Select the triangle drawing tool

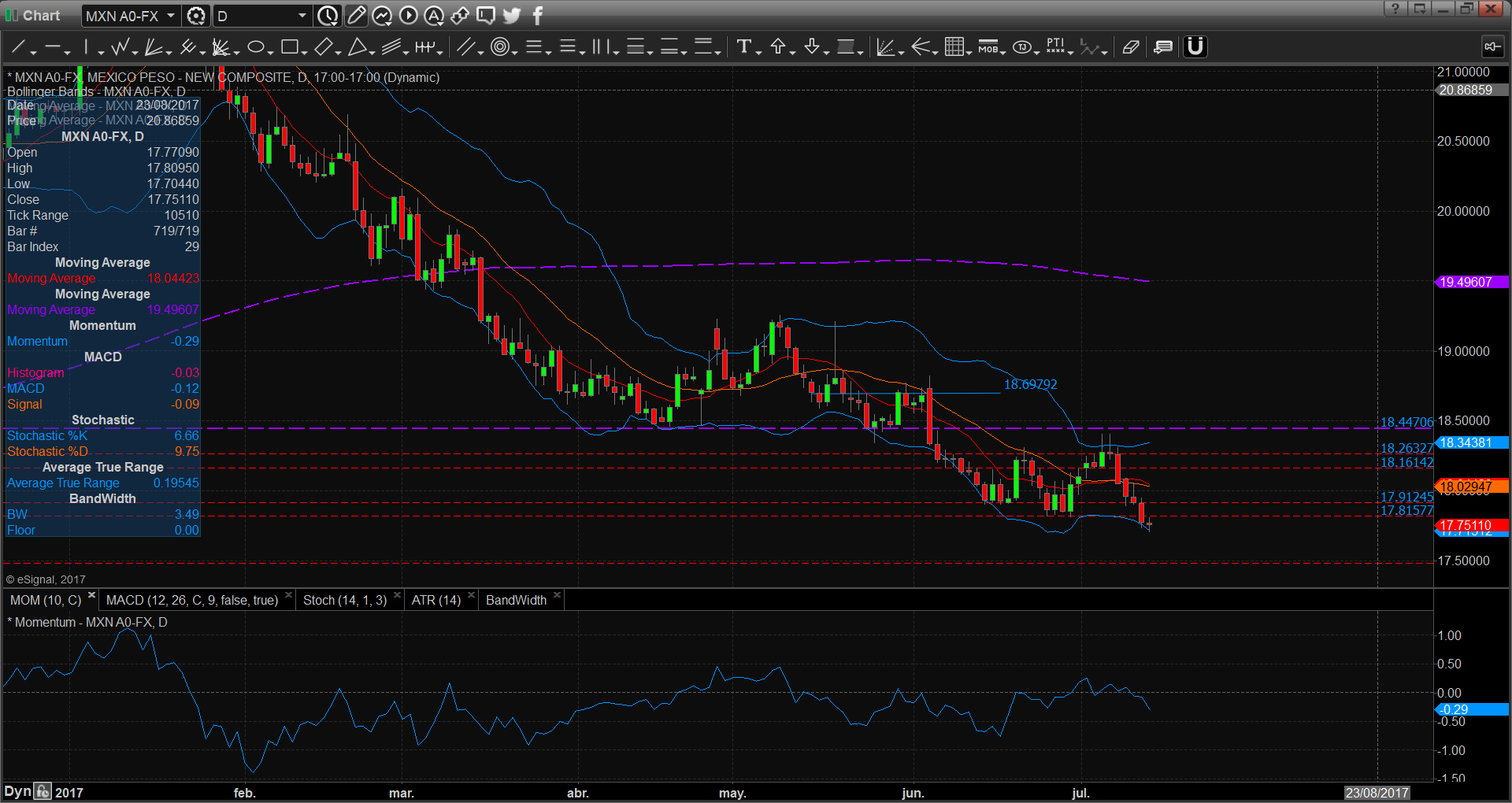click(357, 47)
